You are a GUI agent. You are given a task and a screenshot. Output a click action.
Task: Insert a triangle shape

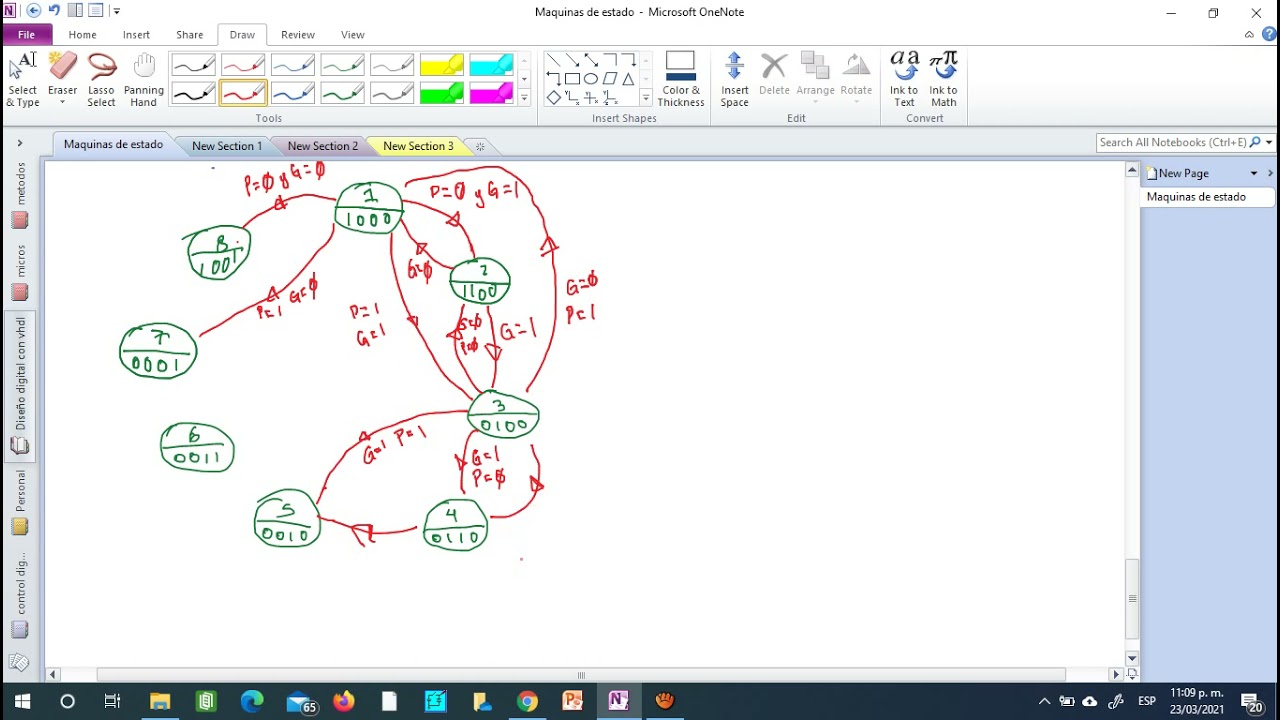tap(628, 79)
